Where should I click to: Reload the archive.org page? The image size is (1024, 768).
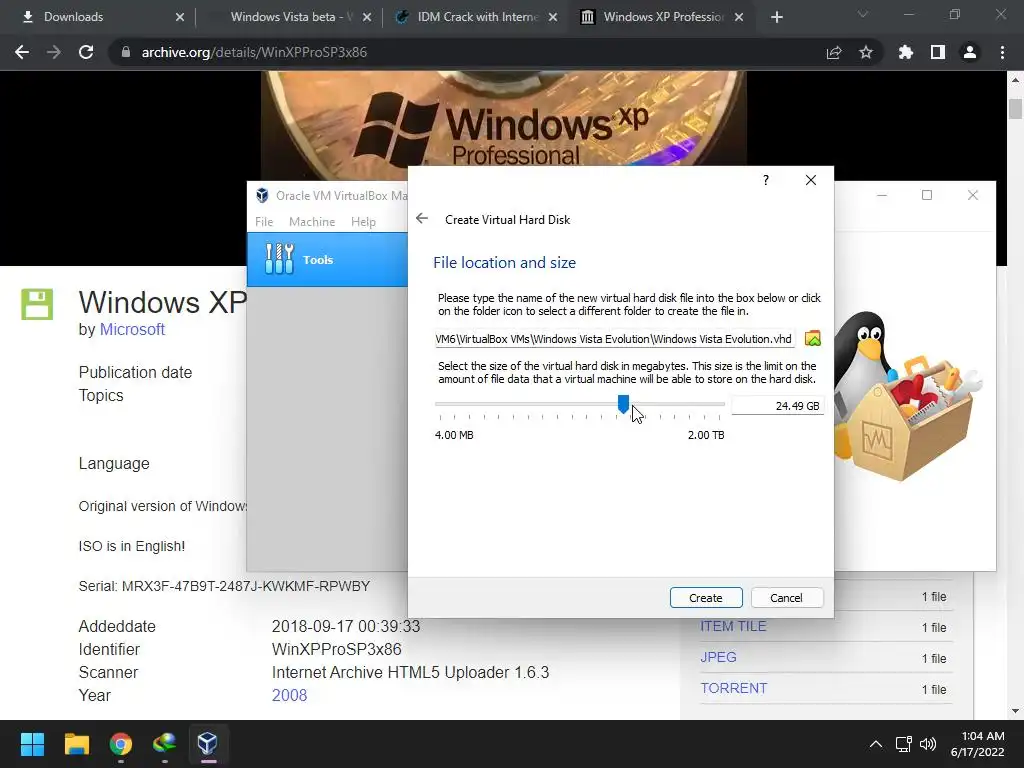click(86, 52)
